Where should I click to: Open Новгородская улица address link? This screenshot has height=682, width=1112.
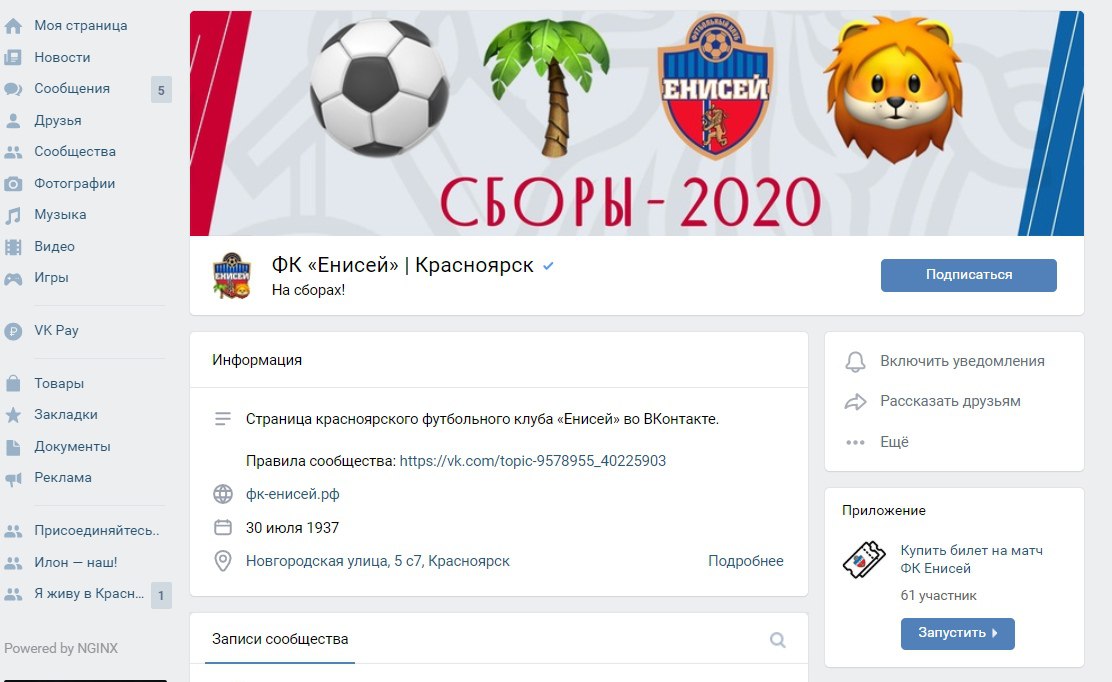(377, 561)
